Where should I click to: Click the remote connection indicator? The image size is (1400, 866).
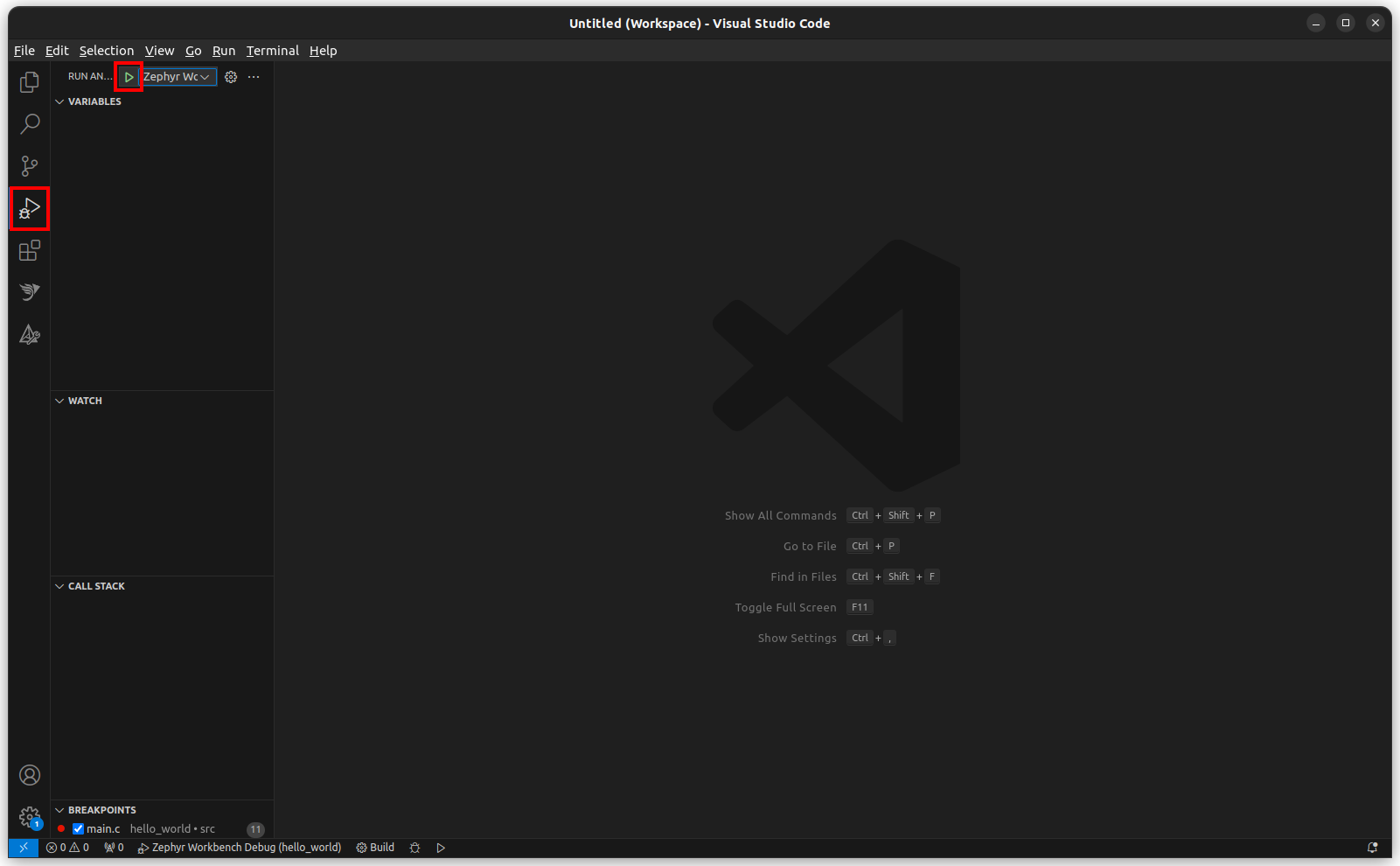point(23,847)
